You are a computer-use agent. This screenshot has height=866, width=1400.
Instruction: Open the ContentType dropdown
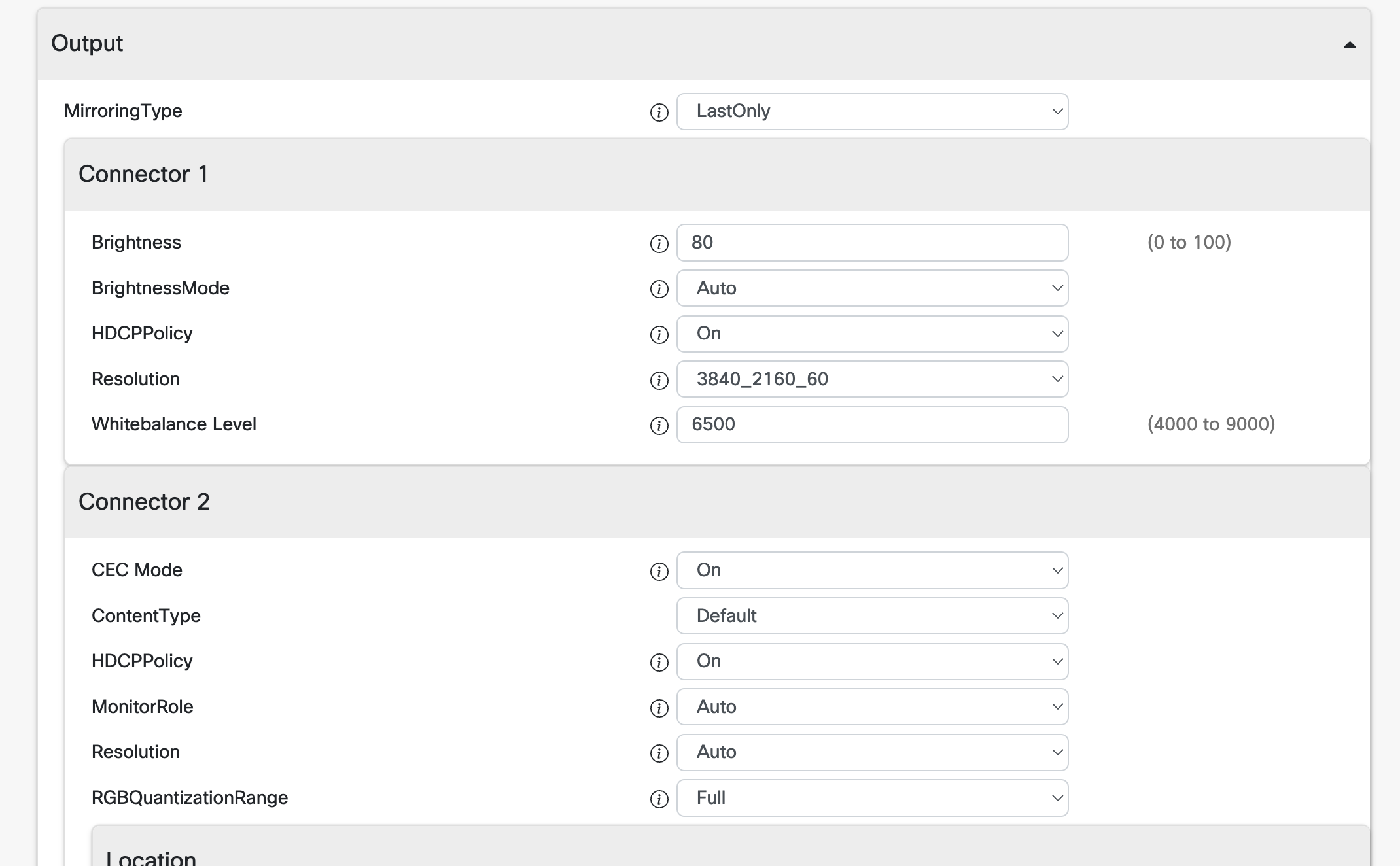pos(872,616)
